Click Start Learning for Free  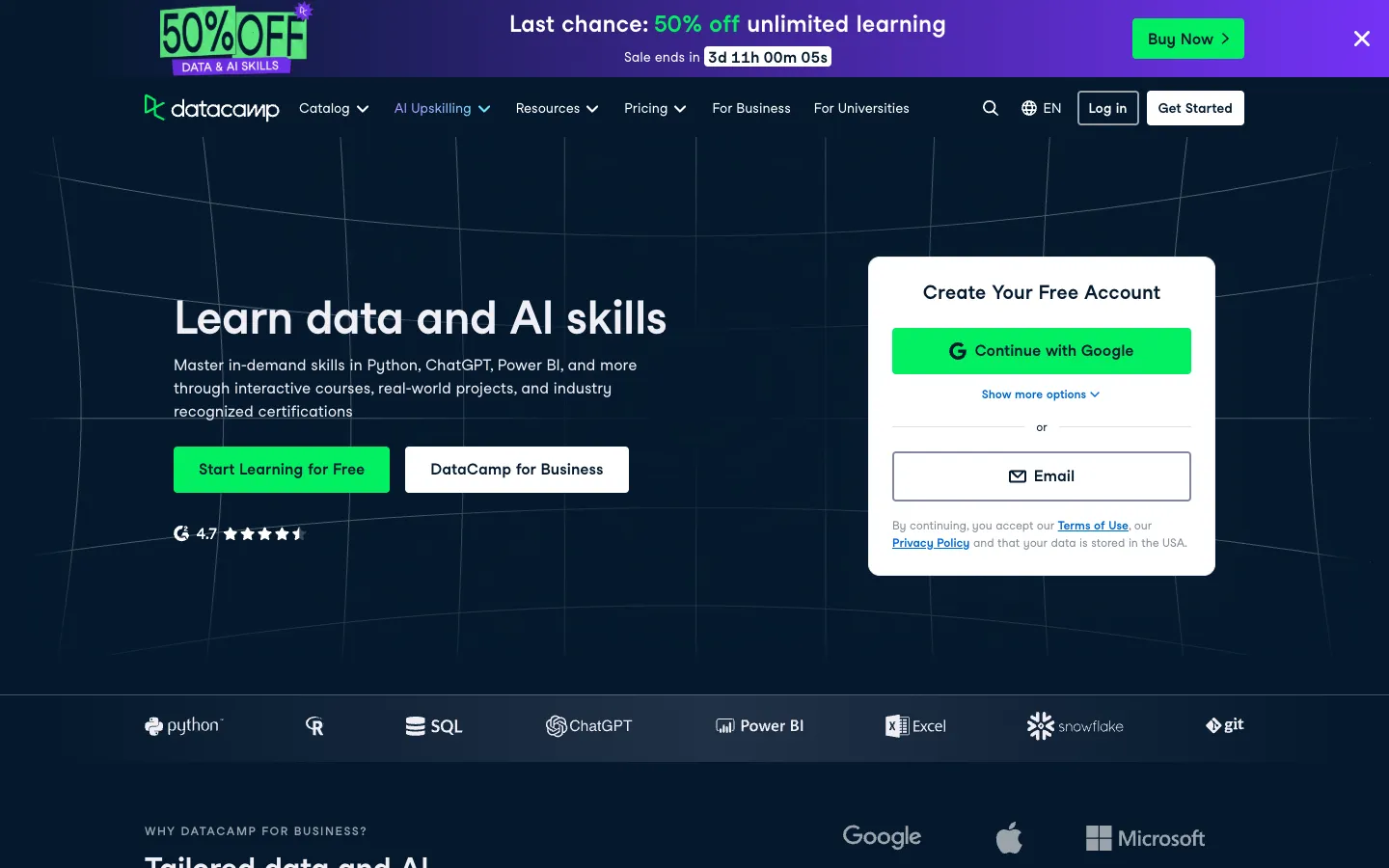pyautogui.click(x=282, y=470)
